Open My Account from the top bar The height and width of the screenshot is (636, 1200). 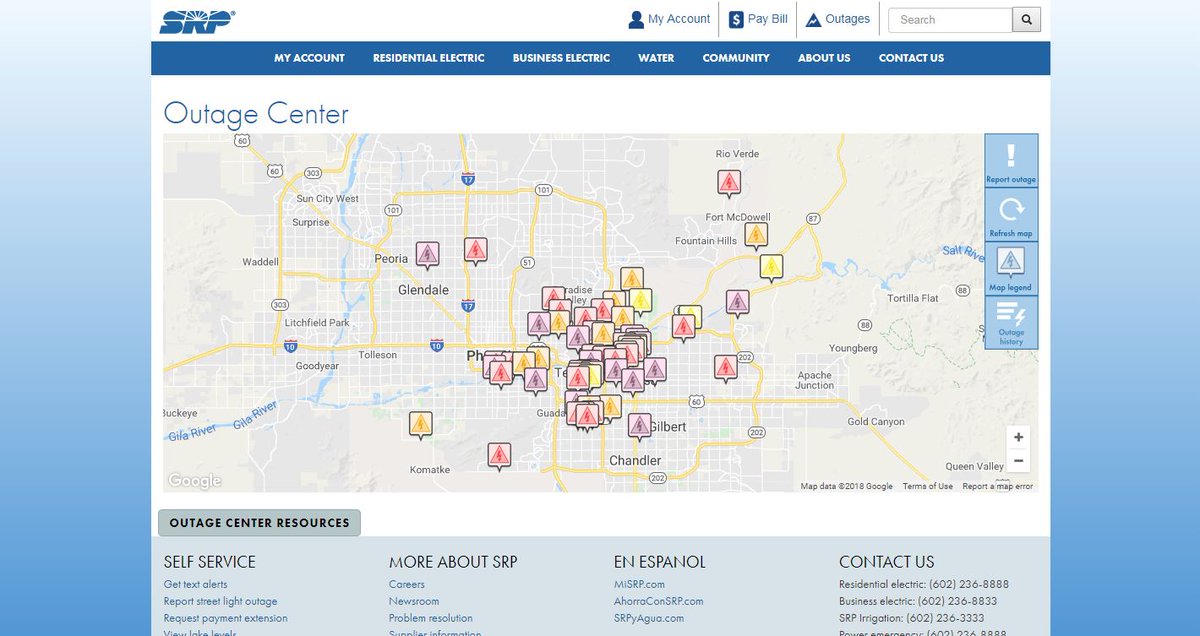(x=669, y=19)
